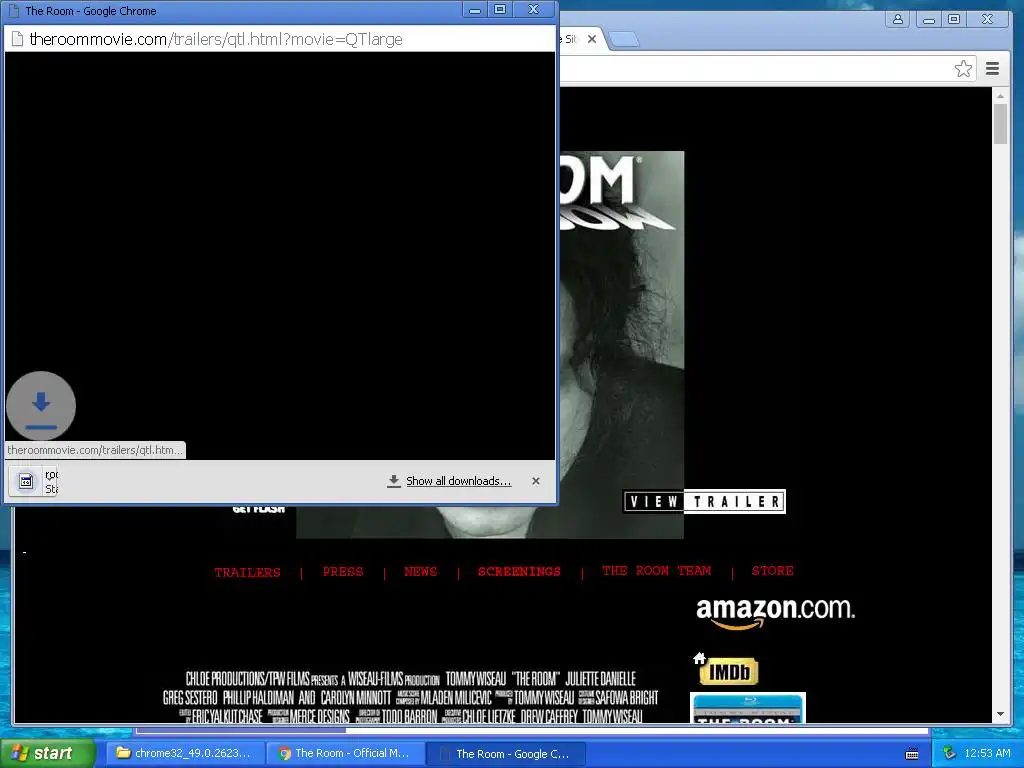The height and width of the screenshot is (768, 1024).
Task: Click the popup window address bar URL
Action: [216, 39]
